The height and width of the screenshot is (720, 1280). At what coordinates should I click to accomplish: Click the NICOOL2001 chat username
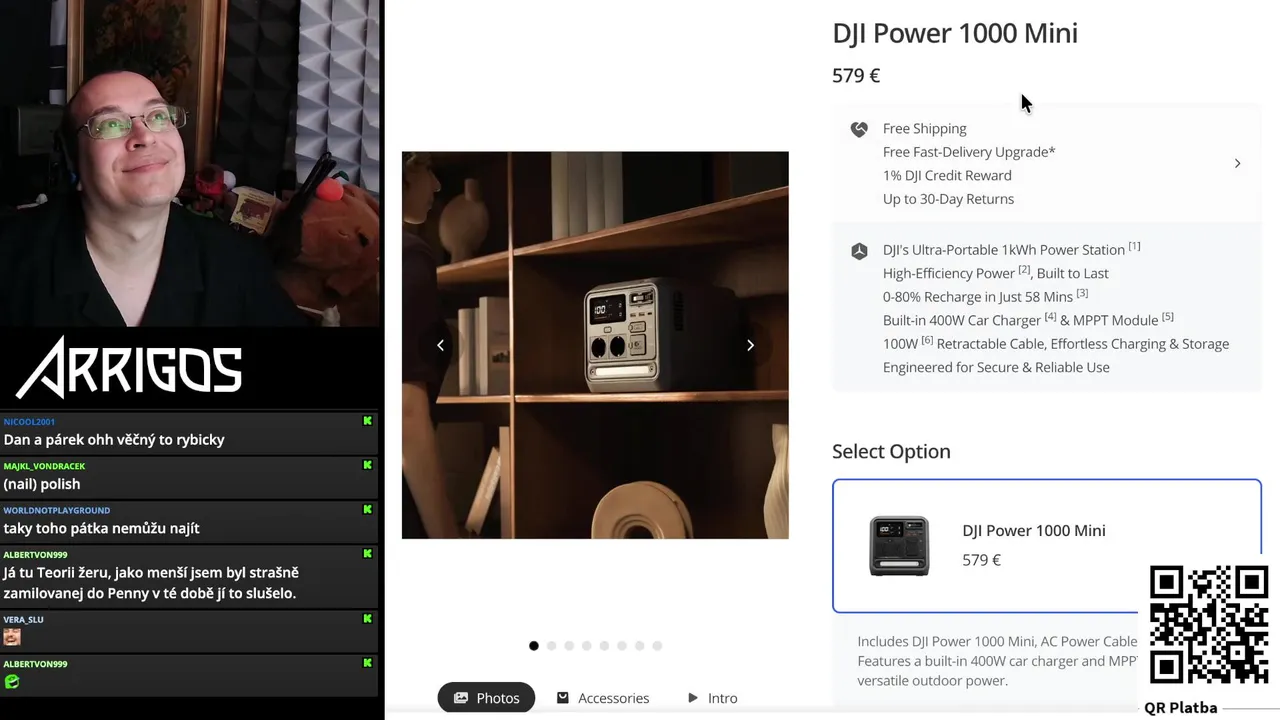click(x=29, y=422)
